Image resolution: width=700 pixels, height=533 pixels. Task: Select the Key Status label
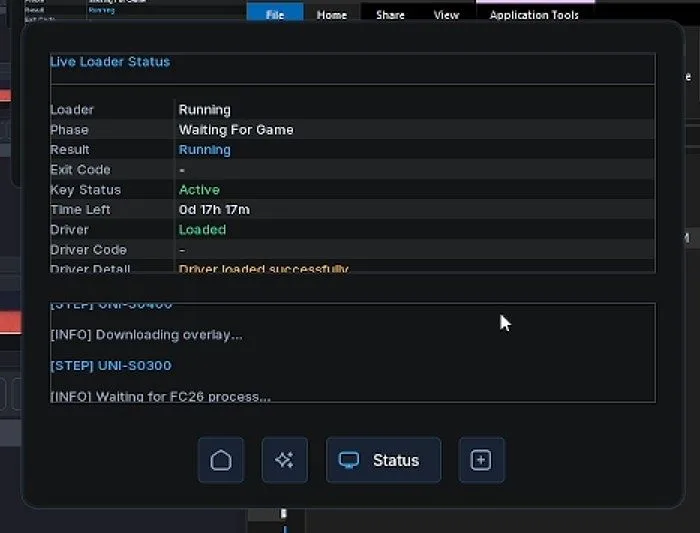point(85,190)
